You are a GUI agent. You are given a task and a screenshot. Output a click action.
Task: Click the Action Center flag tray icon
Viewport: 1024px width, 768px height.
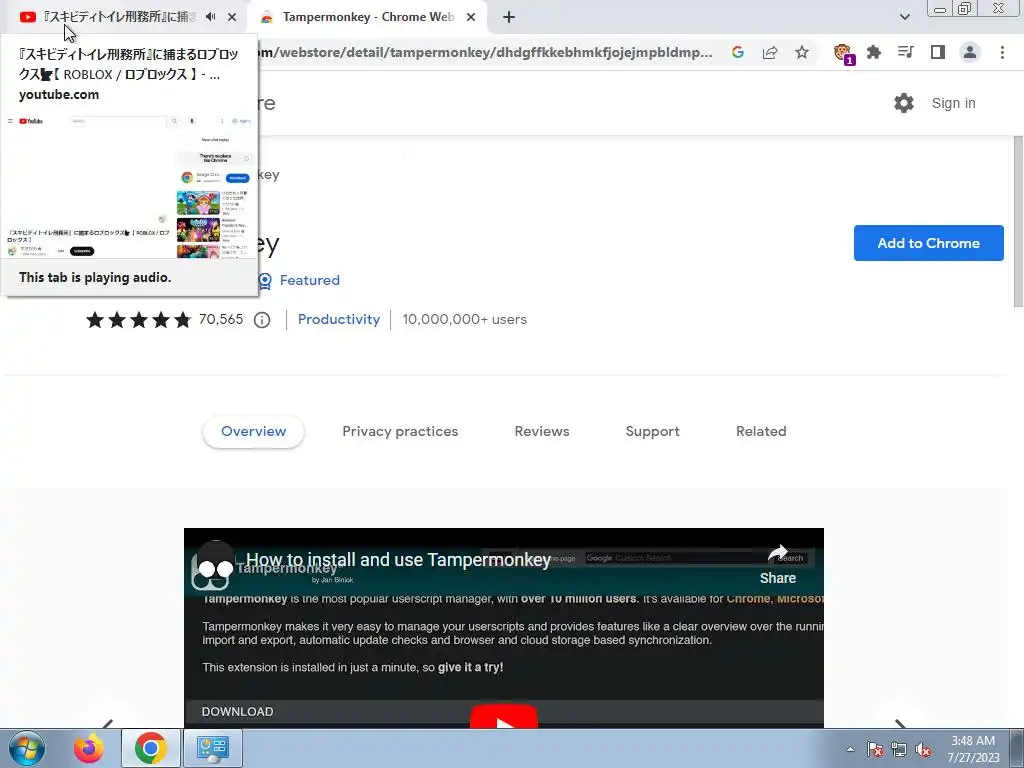(875, 750)
